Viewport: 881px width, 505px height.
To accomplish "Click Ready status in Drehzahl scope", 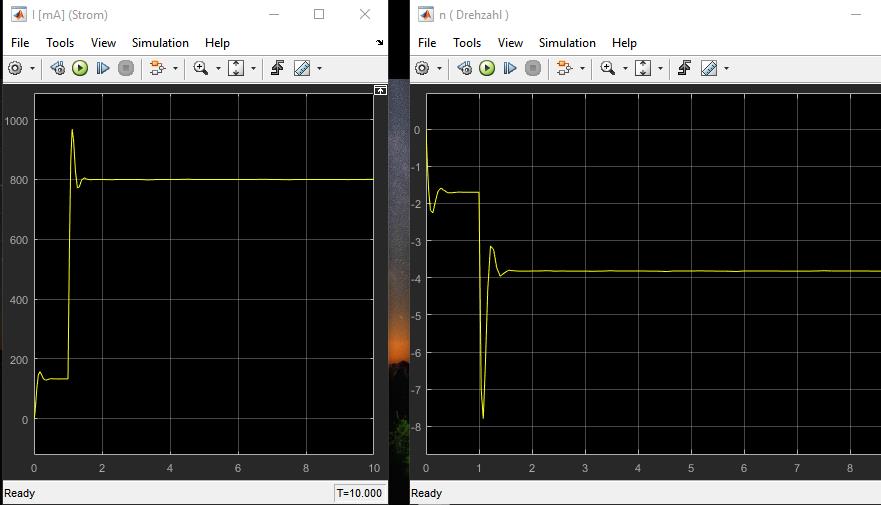I will point(426,493).
